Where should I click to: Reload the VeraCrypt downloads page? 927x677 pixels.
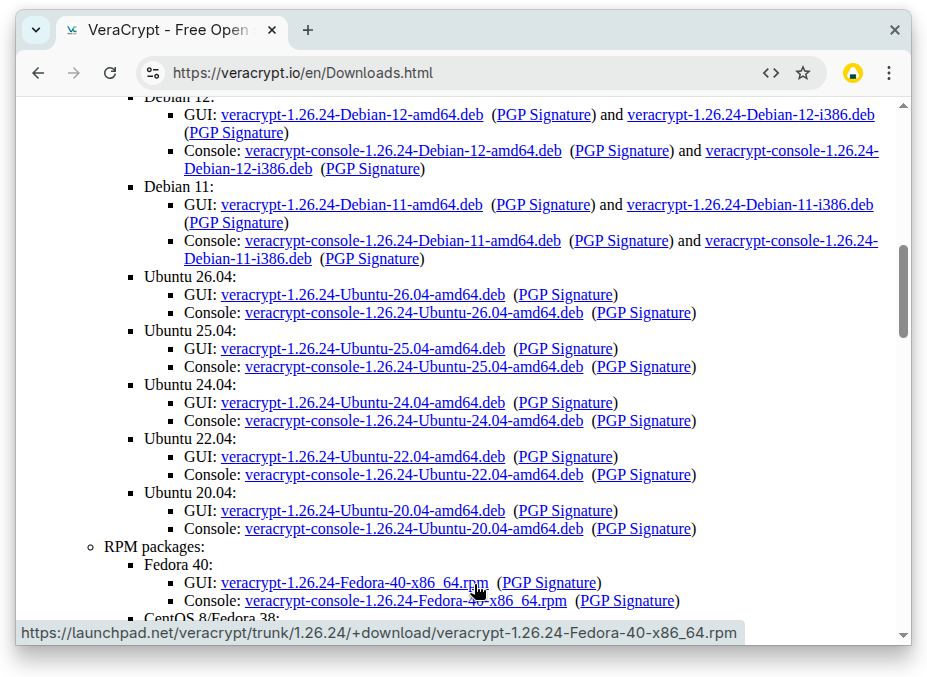[110, 73]
